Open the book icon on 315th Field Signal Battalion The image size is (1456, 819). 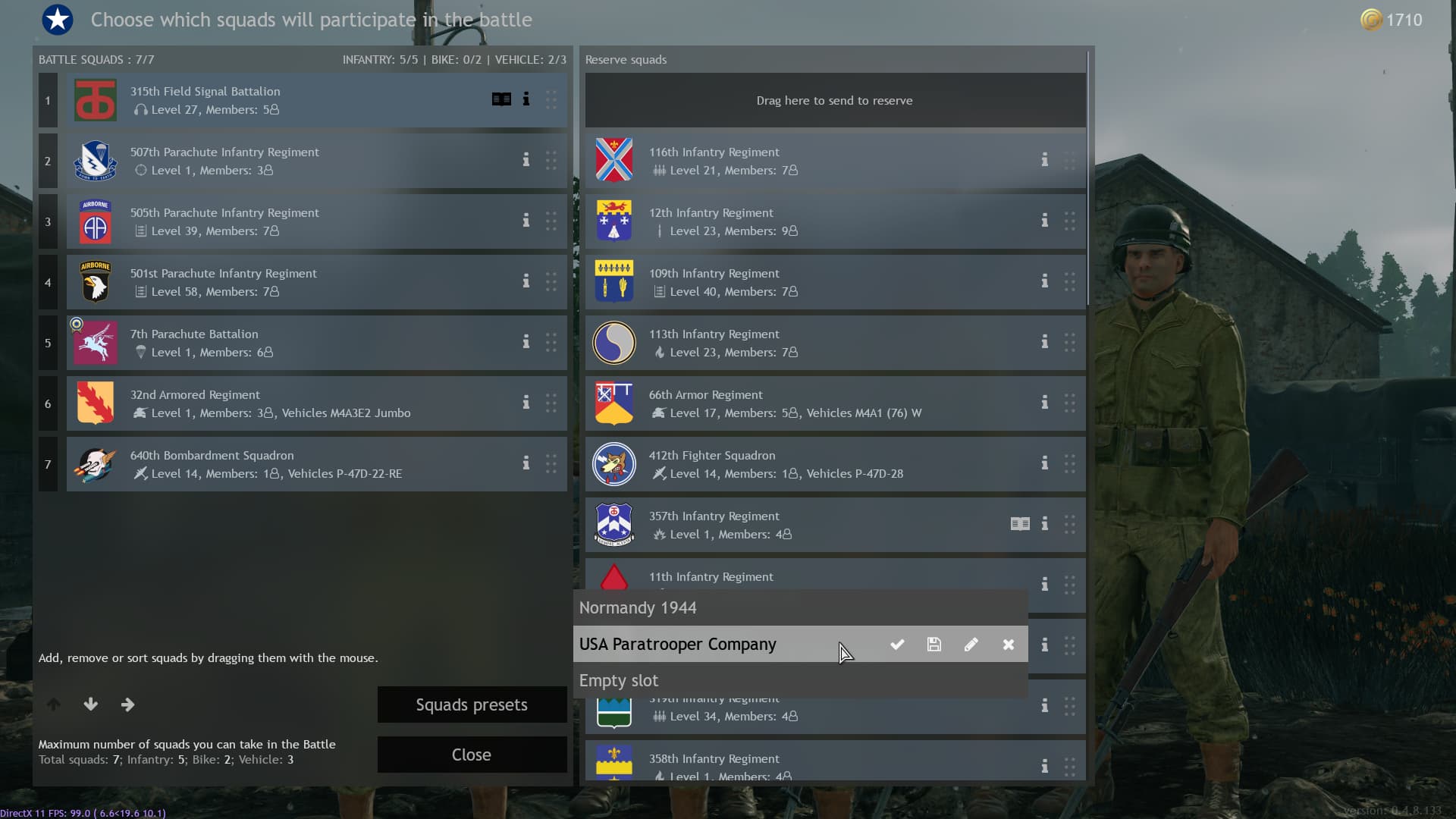(x=501, y=99)
